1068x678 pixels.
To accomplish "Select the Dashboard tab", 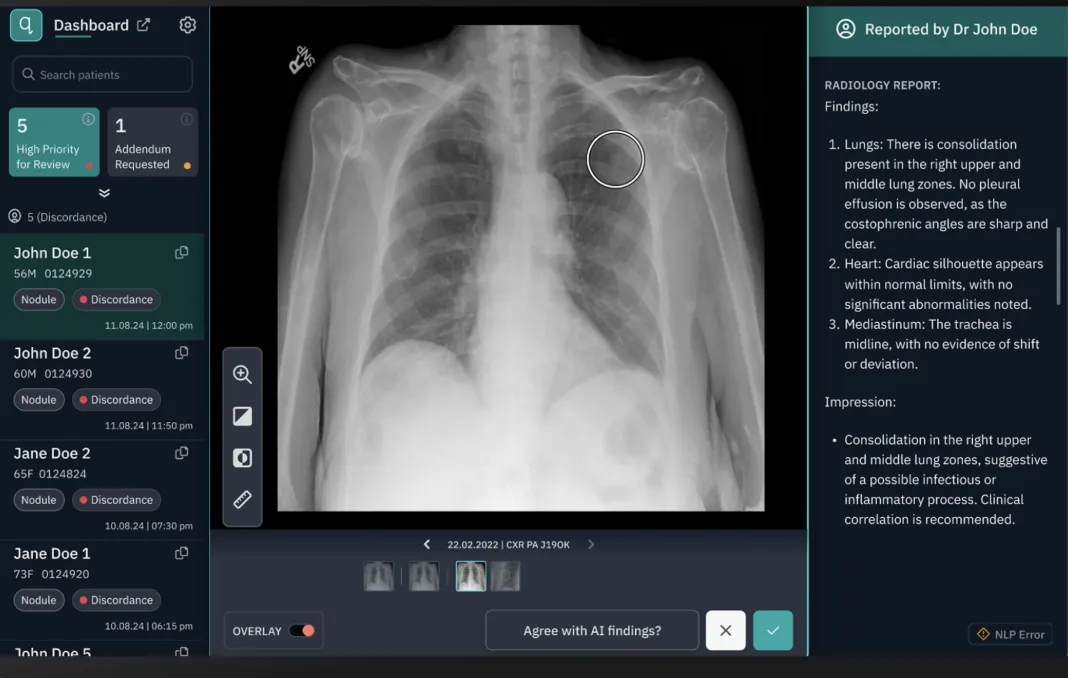I will coord(92,24).
